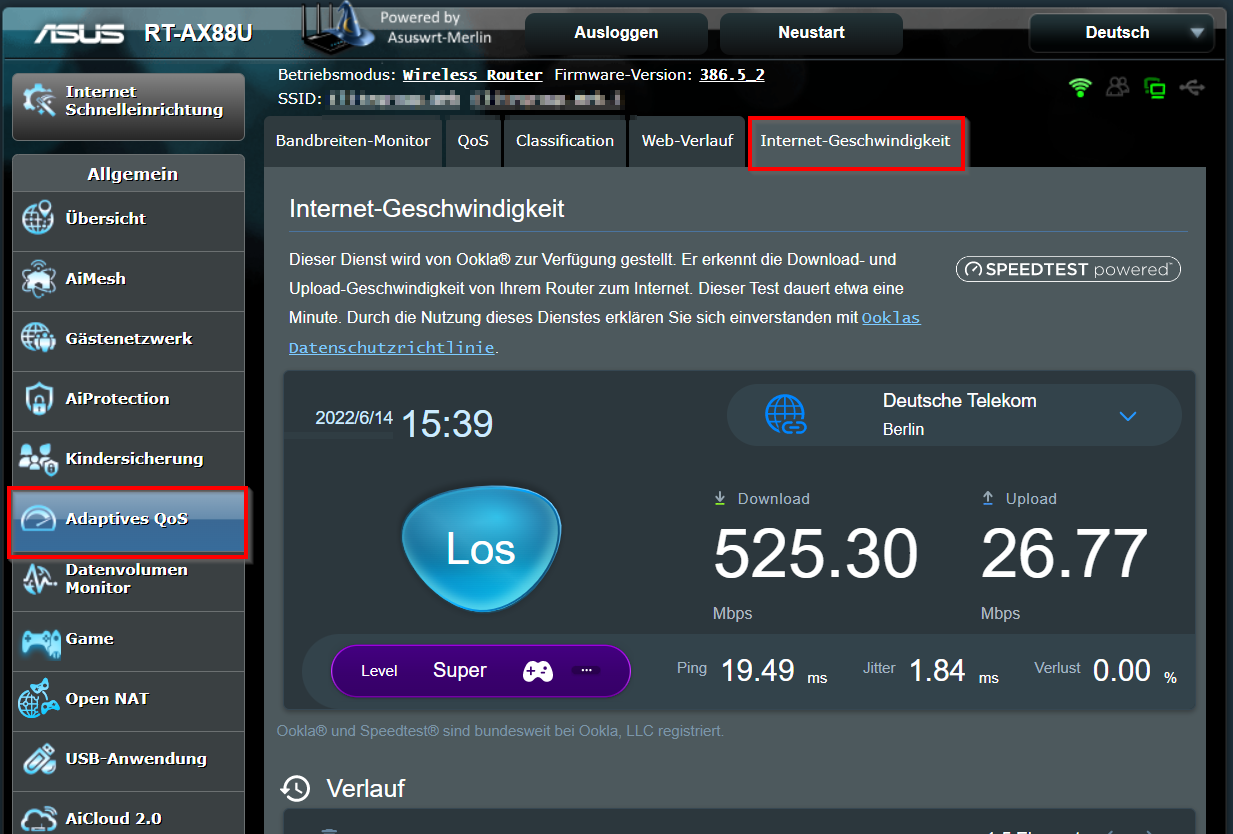
Task: Open the Web-Verlauf tab
Action: (687, 141)
